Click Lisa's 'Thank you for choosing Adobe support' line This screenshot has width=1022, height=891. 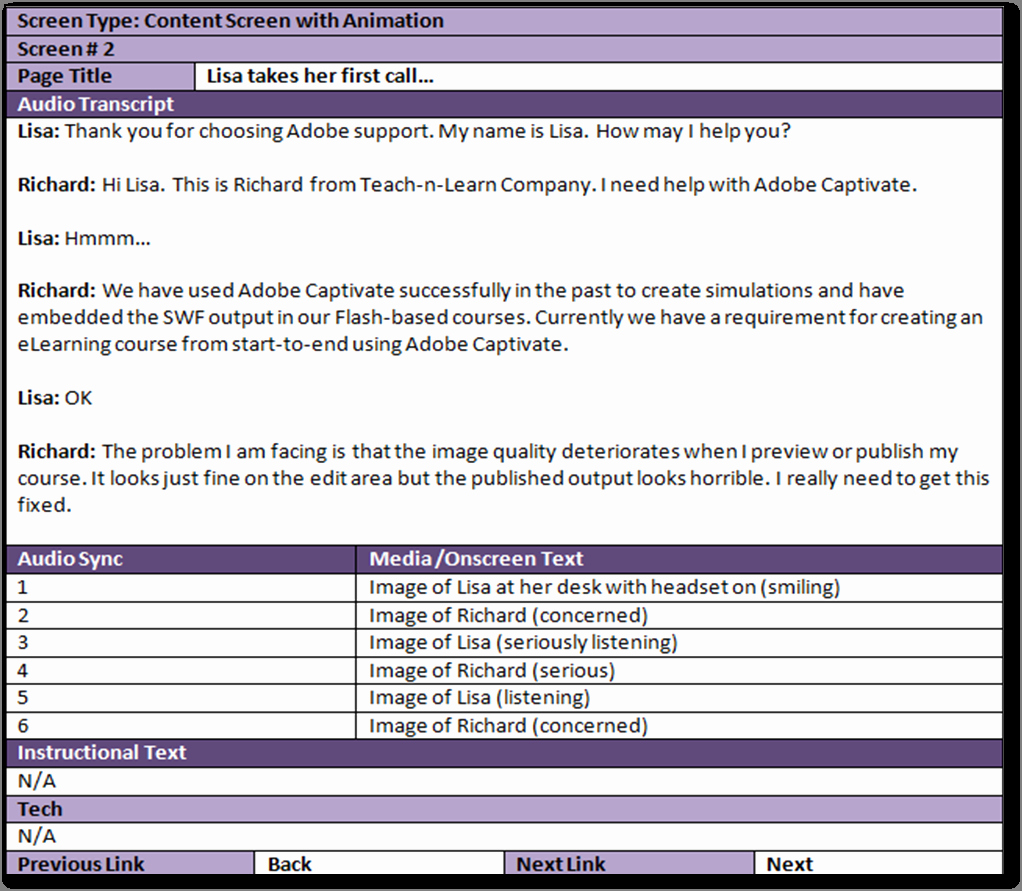coord(403,132)
